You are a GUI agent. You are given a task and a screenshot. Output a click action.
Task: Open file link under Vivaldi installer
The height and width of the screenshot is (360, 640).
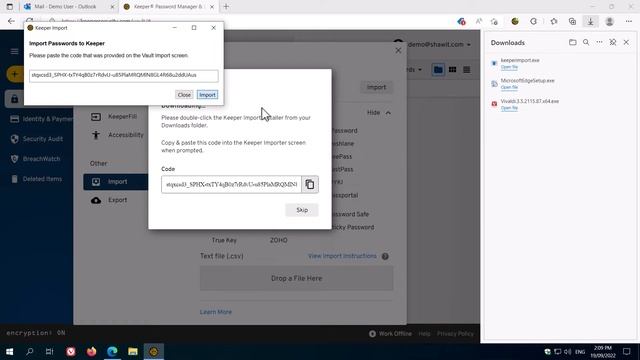point(509,108)
